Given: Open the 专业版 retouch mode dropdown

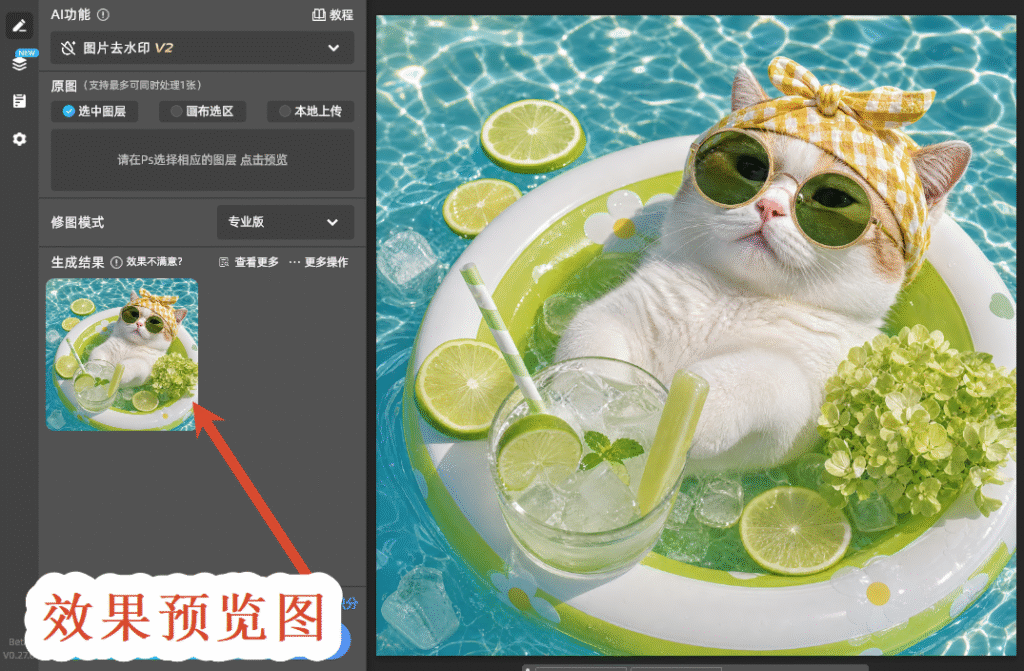Looking at the screenshot, I should [x=285, y=222].
